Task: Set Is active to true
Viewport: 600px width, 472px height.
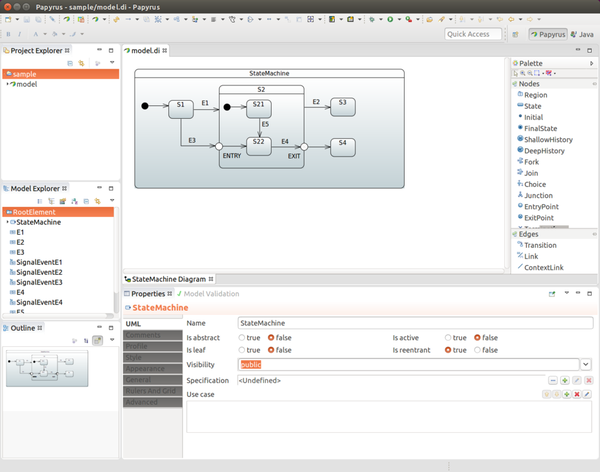Action: click(449, 338)
